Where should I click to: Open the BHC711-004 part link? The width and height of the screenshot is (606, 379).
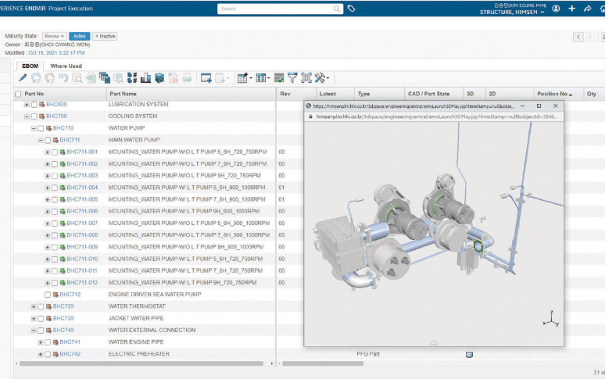click(x=82, y=187)
